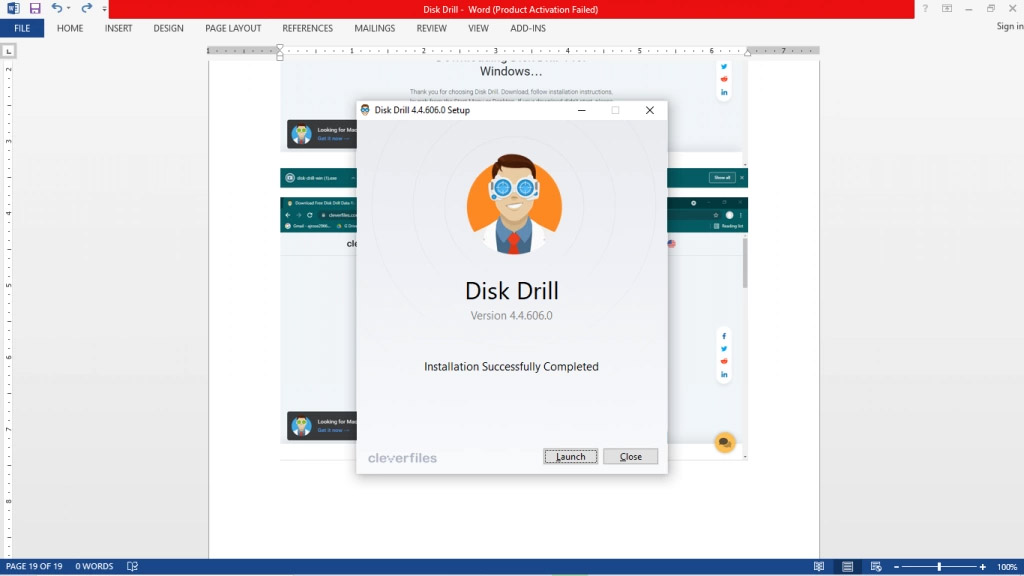This screenshot has height=576, width=1024.
Task: Click the Download Free Disk Drill browser tab
Action: [323, 203]
